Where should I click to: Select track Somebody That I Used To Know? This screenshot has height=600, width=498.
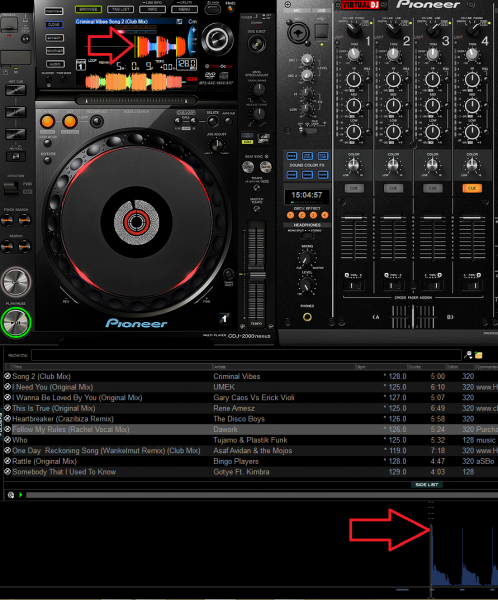(251, 472)
